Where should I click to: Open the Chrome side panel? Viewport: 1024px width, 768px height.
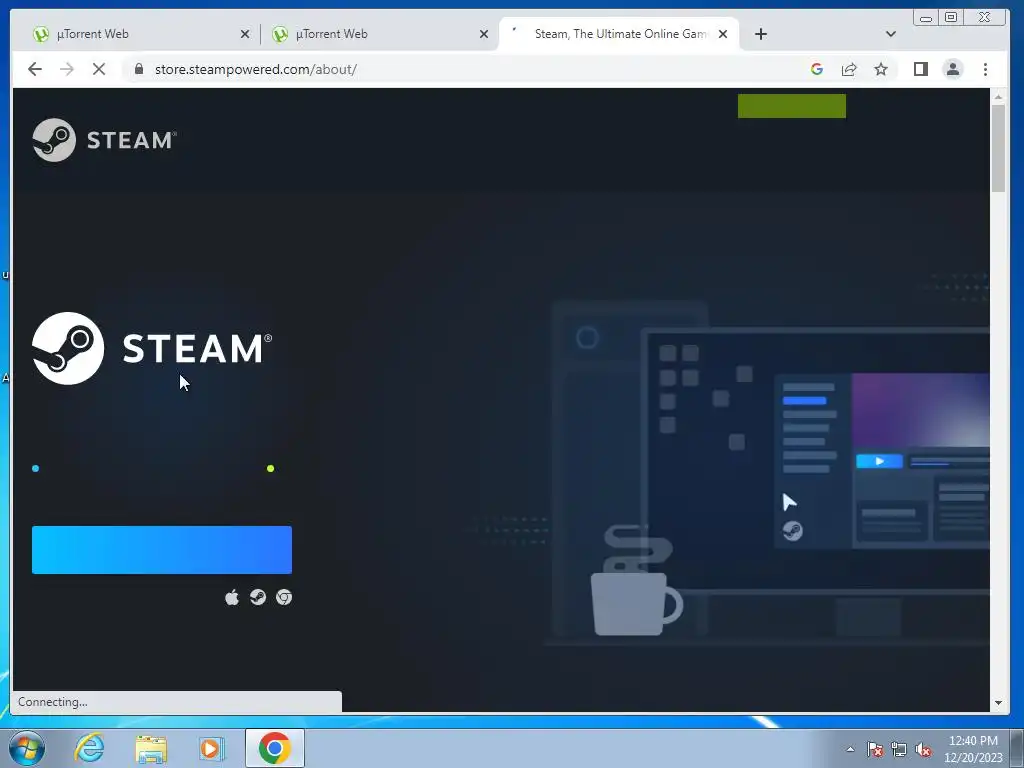click(x=921, y=69)
